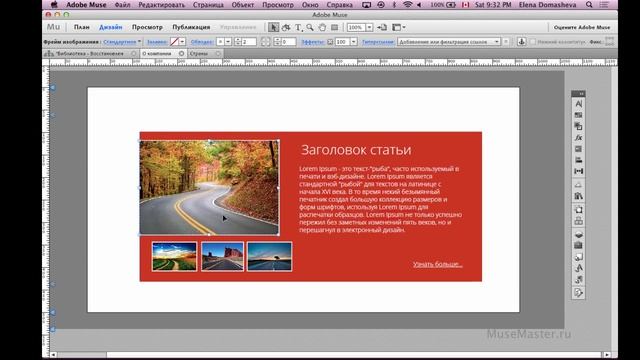The image size is (640, 360).
Task: Click the anchor link icon
Action: [x=521, y=42]
